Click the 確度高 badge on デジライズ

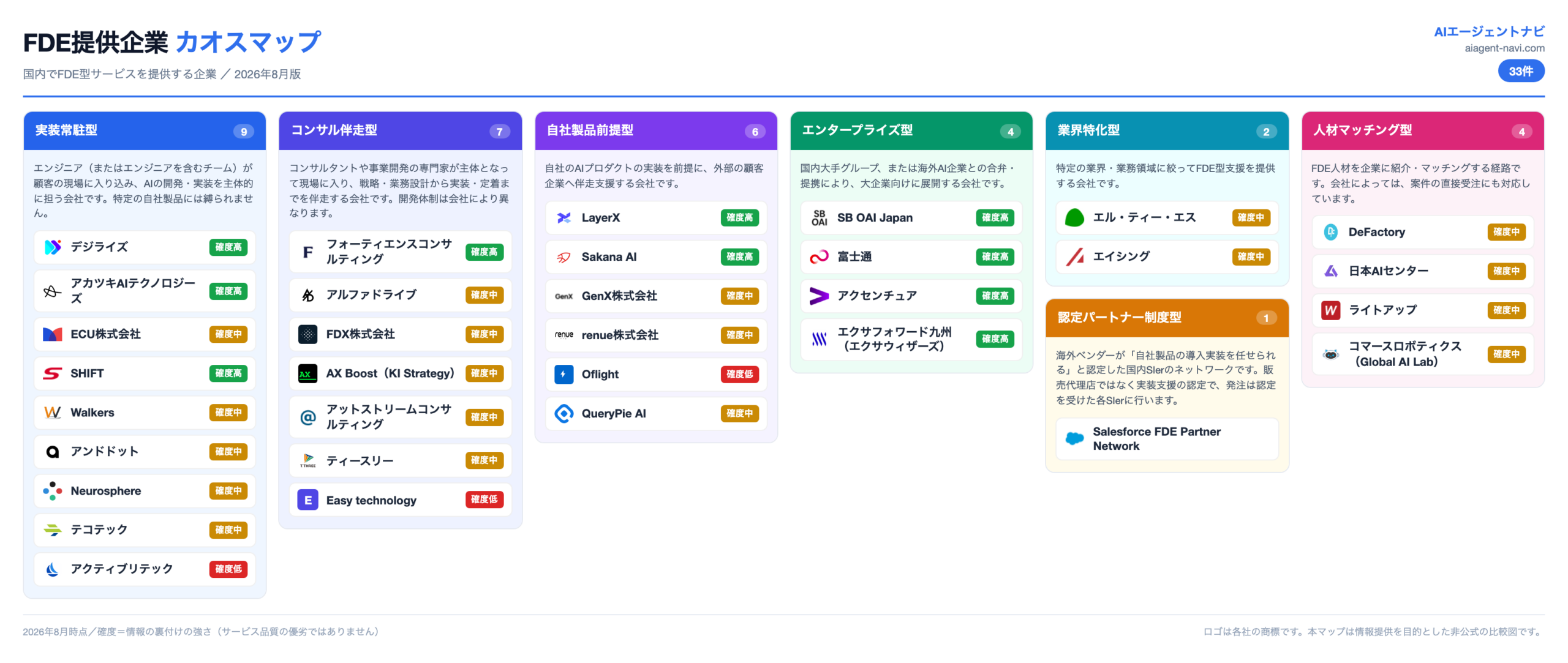[228, 247]
